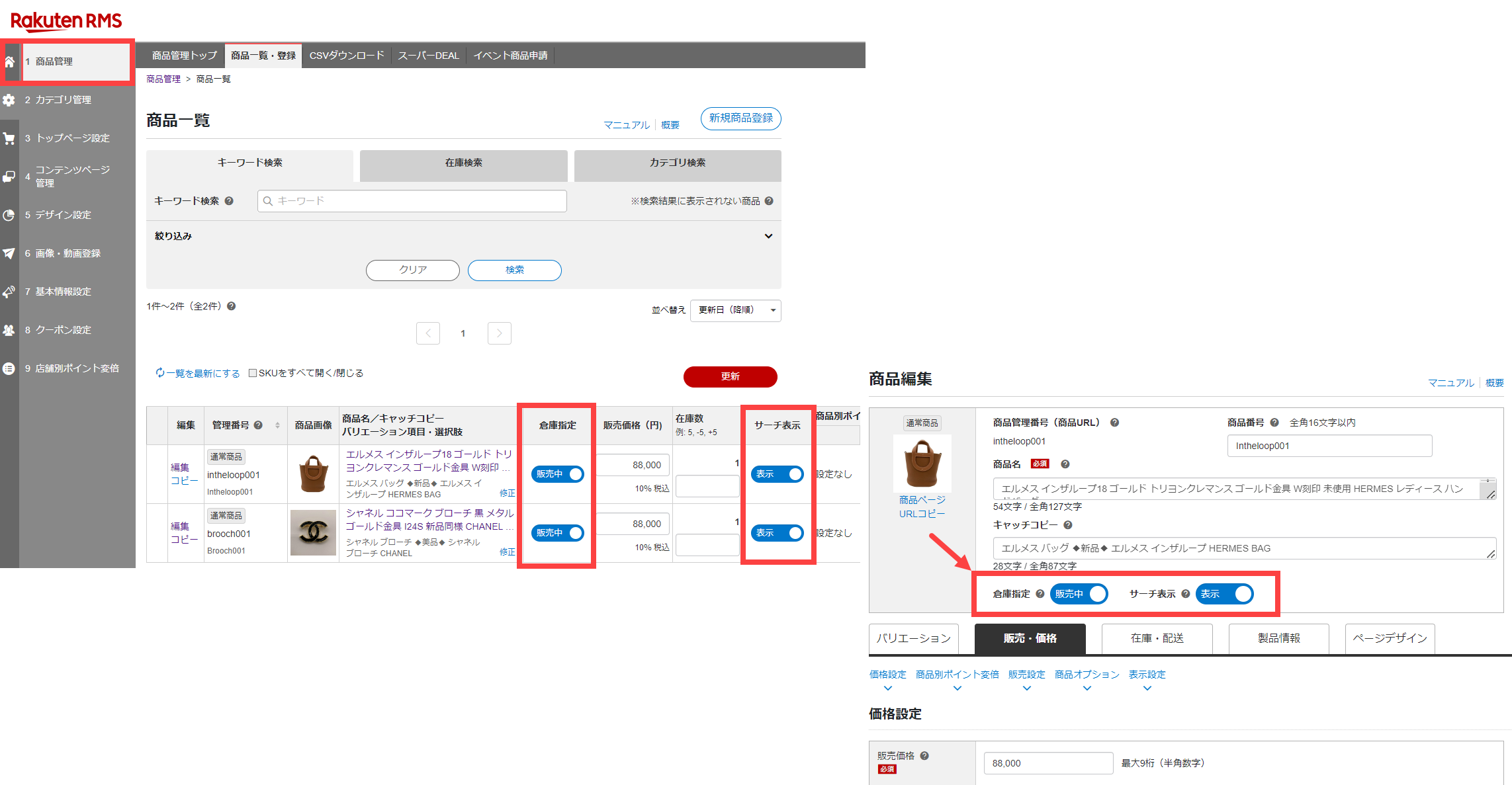Open イベント商品申請 menu tab
This screenshot has width=1512, height=785.
(x=511, y=56)
